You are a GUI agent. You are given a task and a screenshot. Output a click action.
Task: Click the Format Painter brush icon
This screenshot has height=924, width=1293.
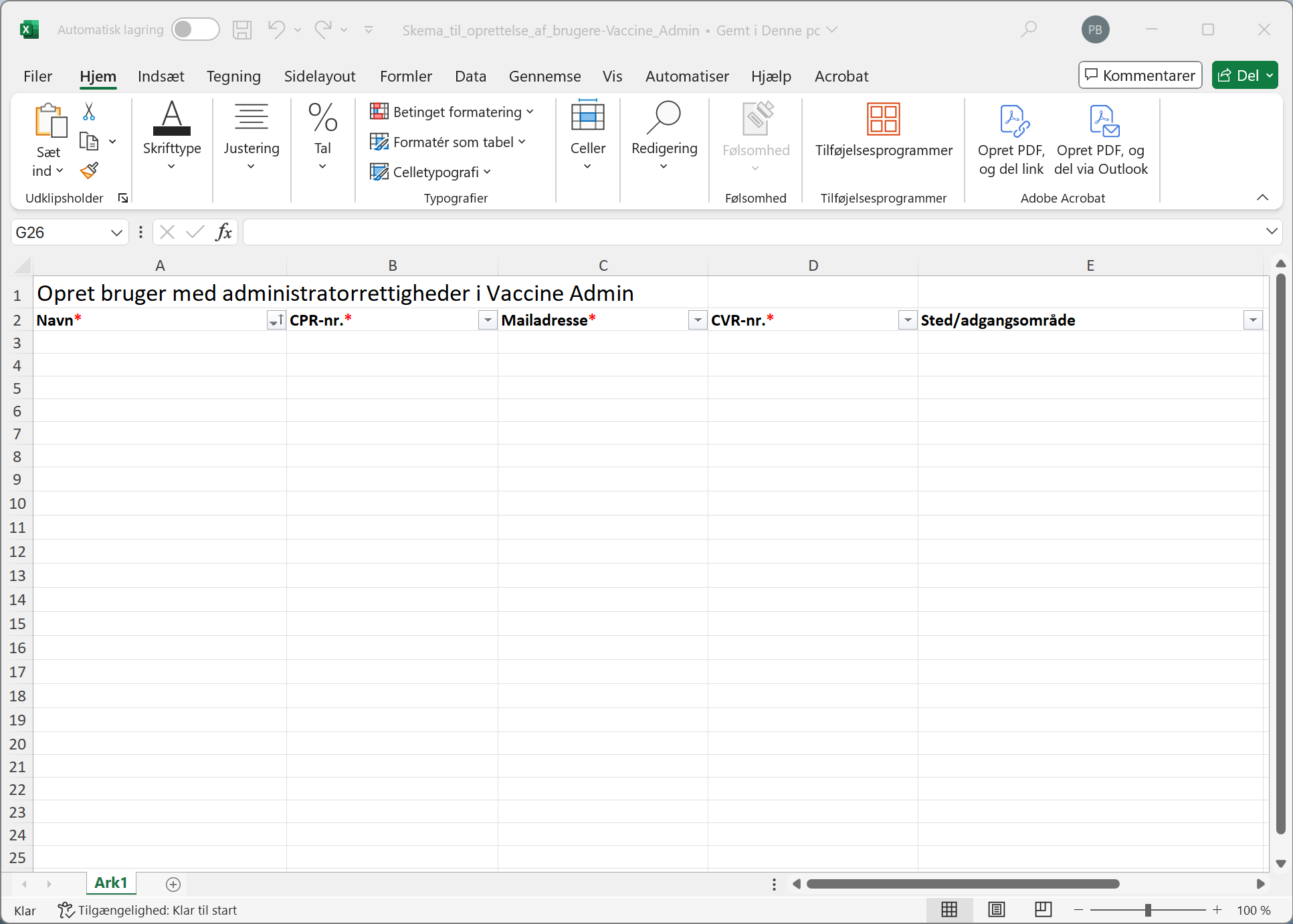tap(89, 171)
